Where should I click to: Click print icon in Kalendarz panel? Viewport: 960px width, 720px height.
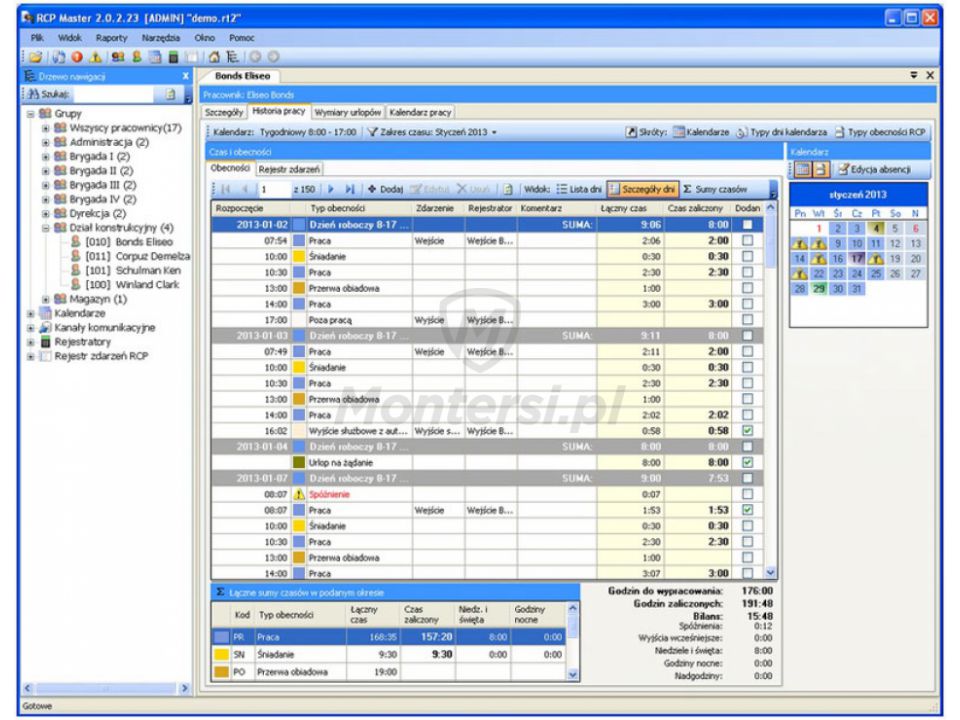[x=820, y=170]
